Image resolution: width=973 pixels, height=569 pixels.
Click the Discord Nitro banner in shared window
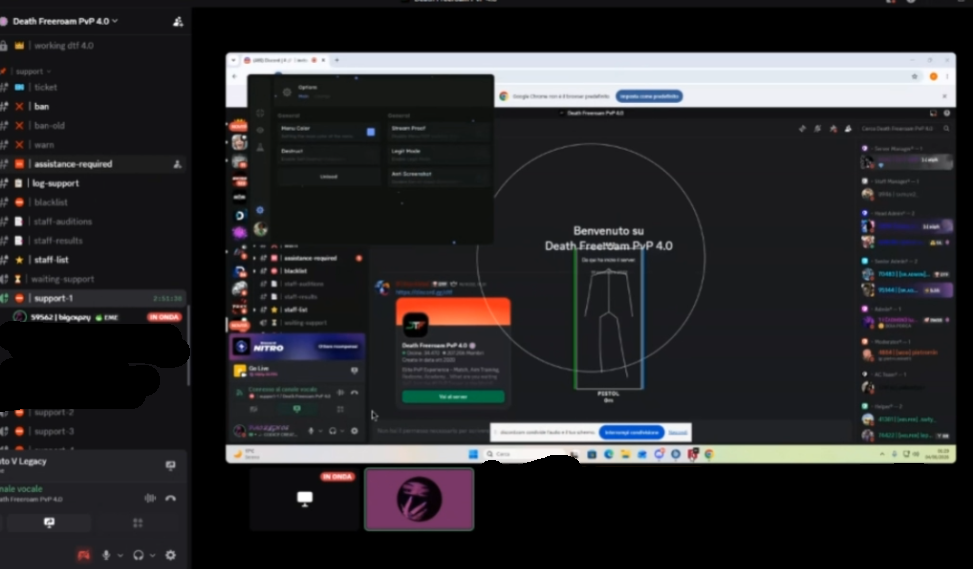pos(297,347)
